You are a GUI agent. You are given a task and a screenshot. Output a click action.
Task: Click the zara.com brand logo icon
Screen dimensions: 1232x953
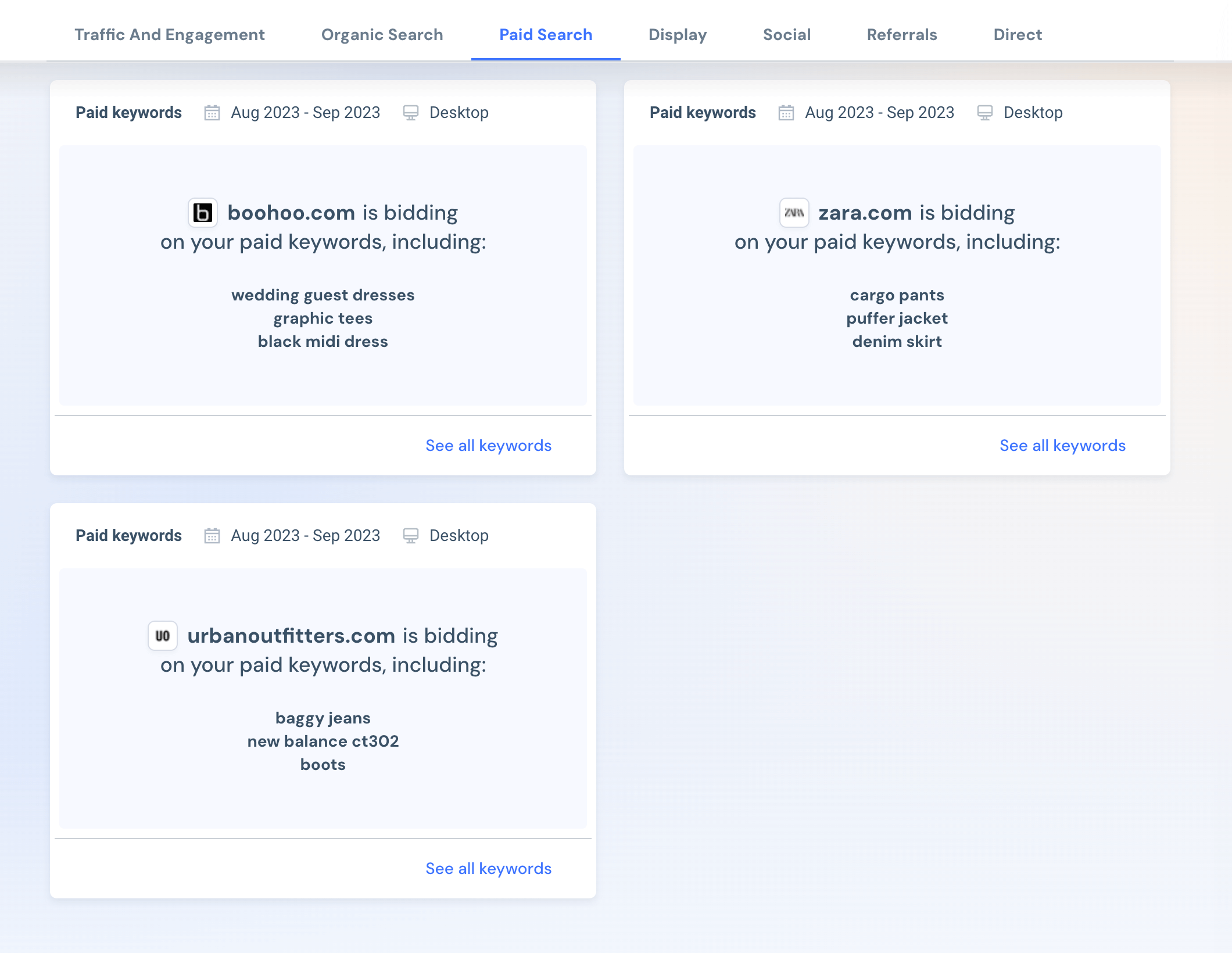coord(794,213)
